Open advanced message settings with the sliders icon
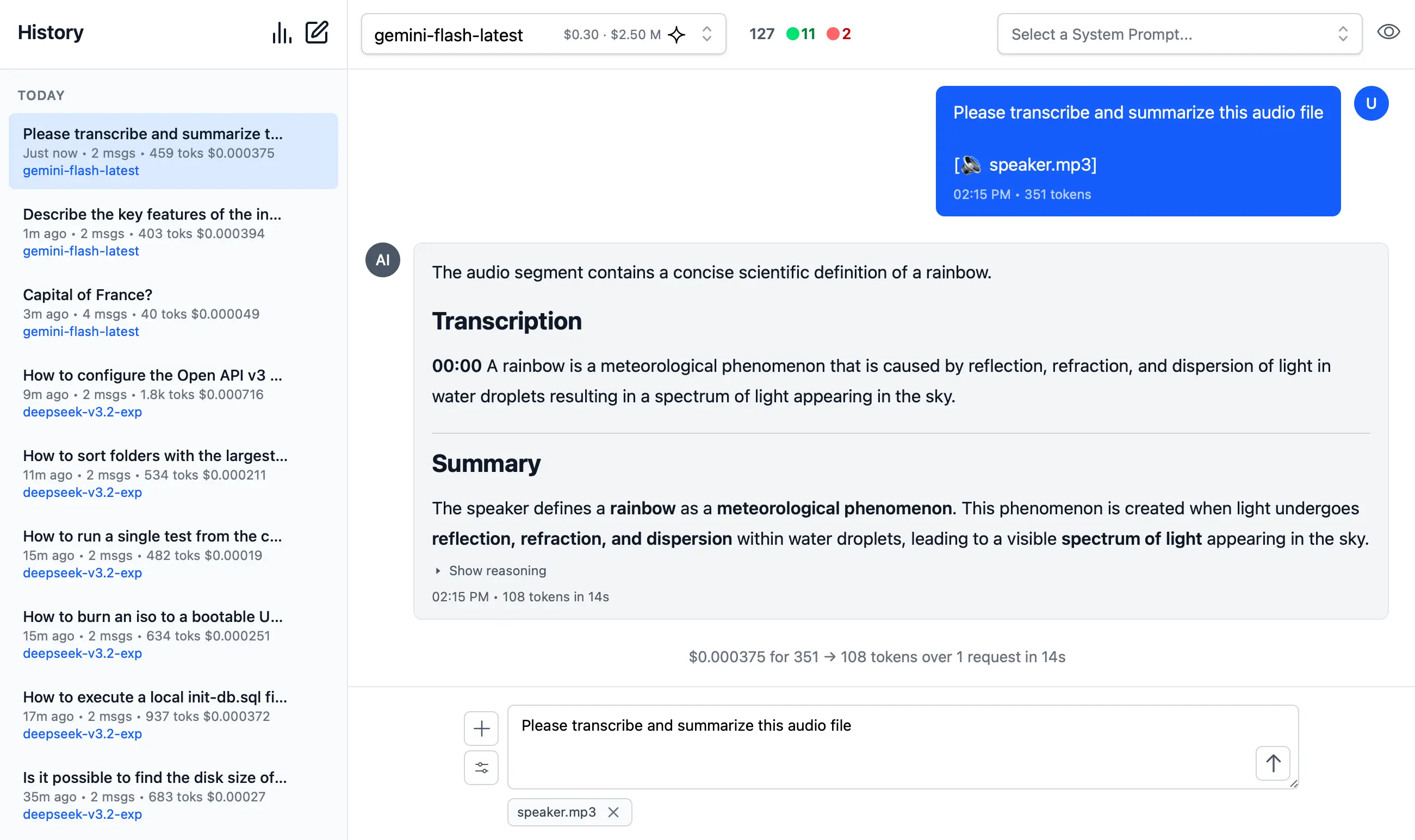This screenshot has height=840, width=1415. (481, 768)
